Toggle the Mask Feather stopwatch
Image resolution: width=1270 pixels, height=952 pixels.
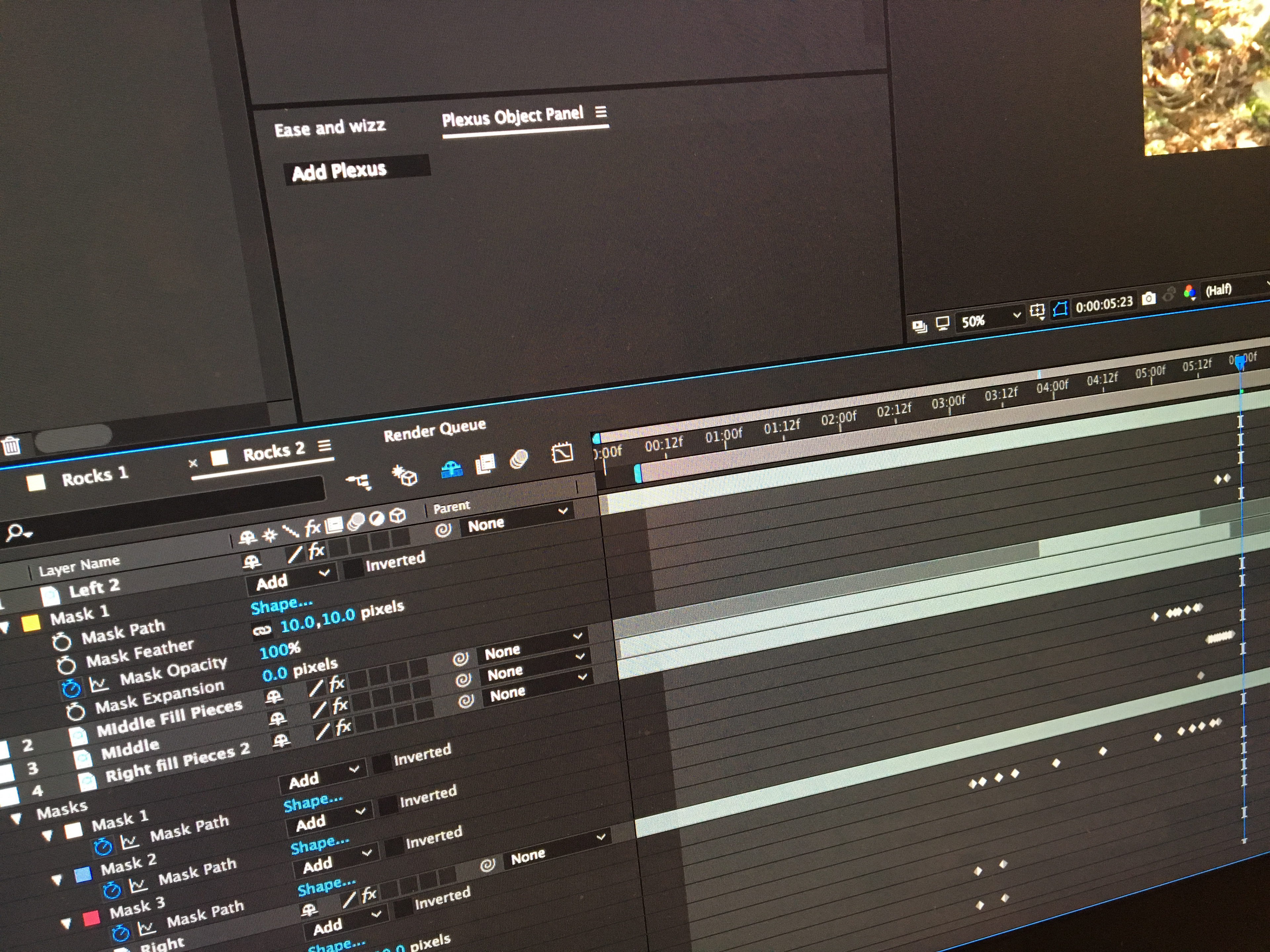point(66,665)
